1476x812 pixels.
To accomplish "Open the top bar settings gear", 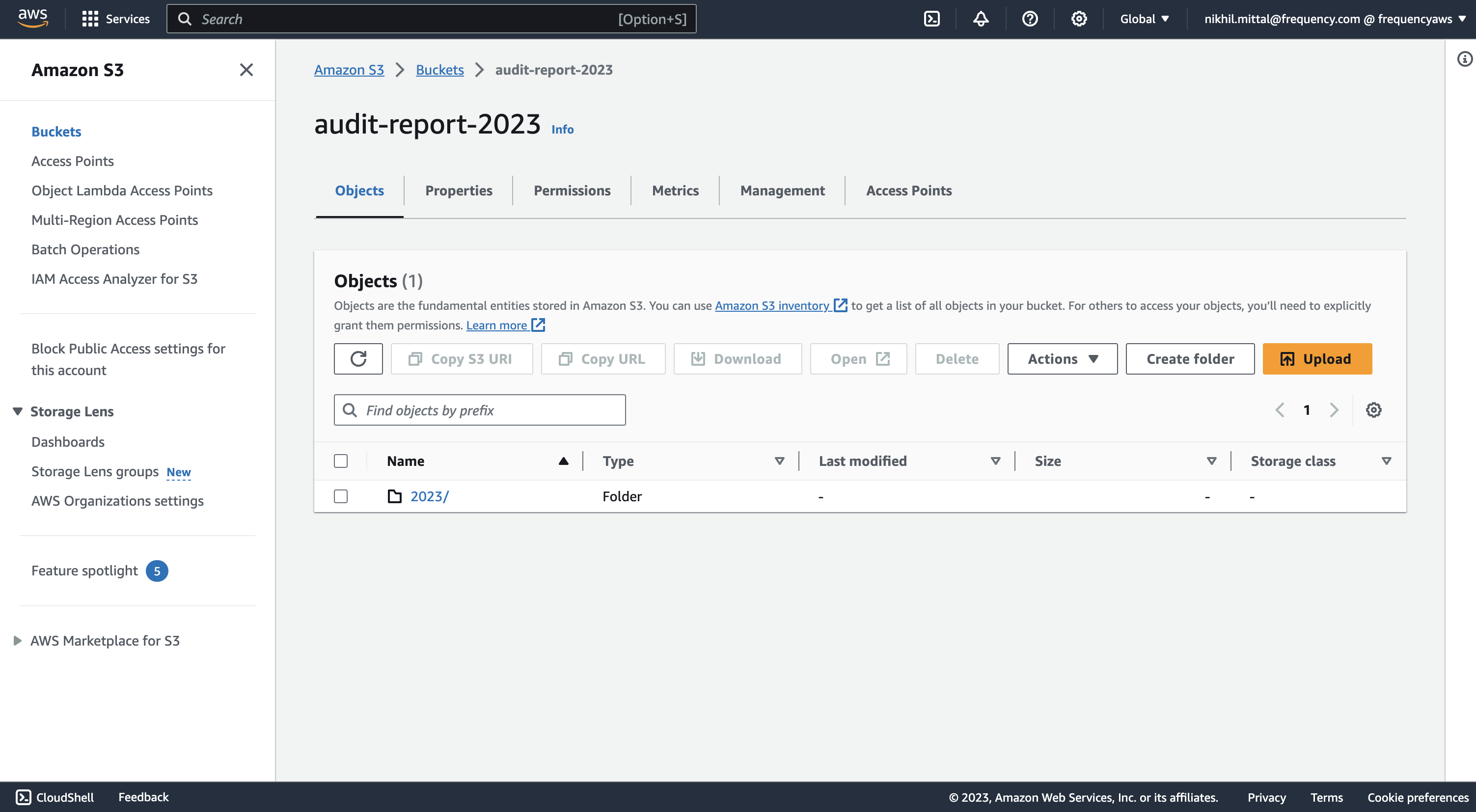I will 1079,19.
